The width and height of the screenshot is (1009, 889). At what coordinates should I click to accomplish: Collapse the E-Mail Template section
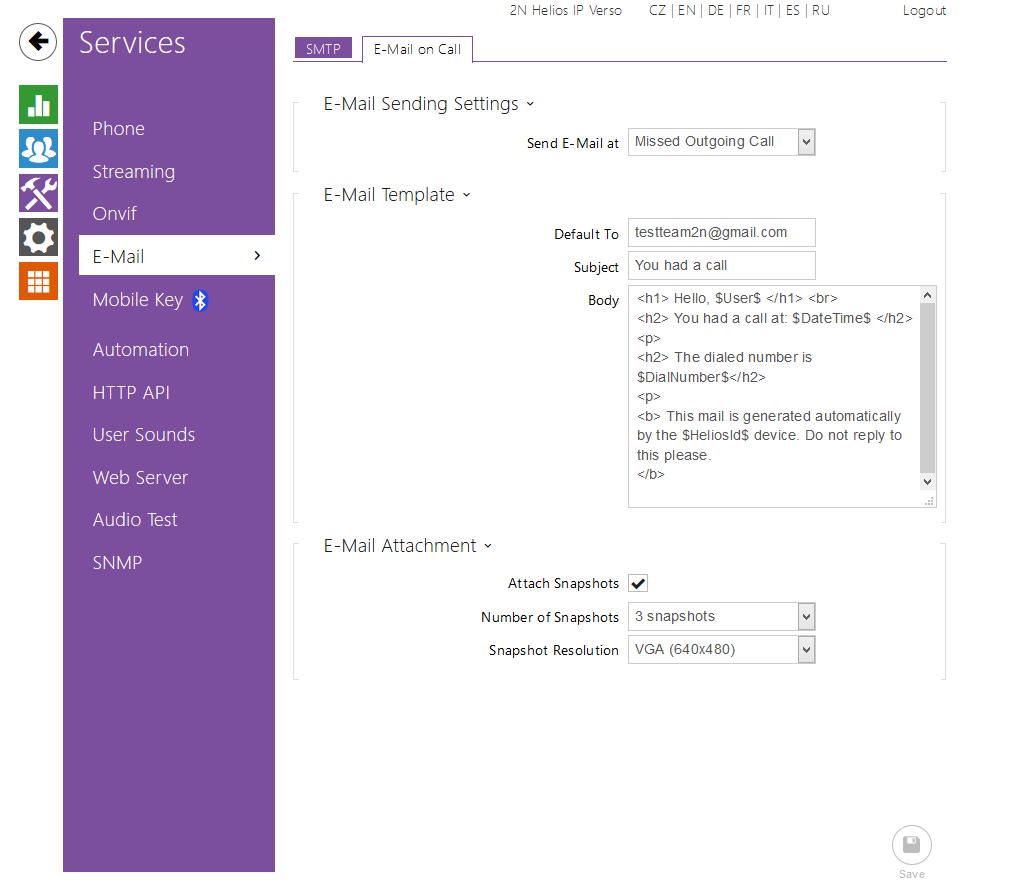tap(466, 196)
